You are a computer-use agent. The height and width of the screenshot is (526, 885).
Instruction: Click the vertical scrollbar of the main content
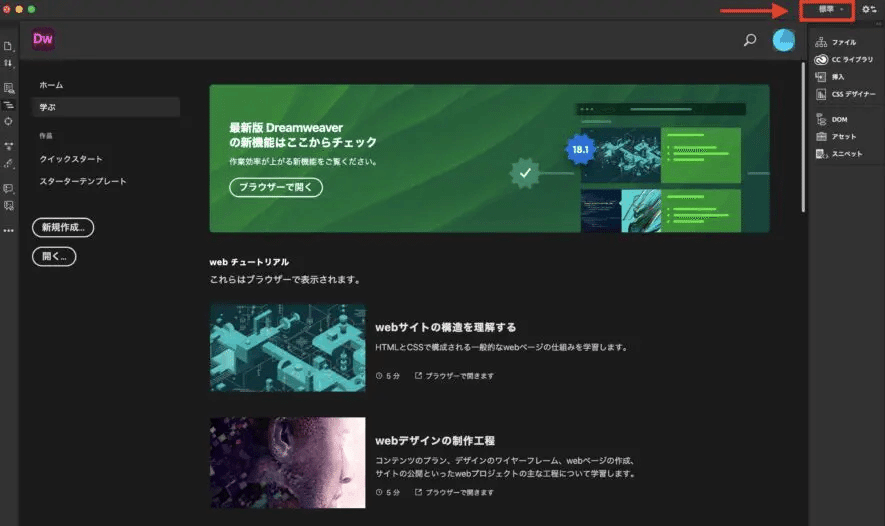(x=803, y=137)
